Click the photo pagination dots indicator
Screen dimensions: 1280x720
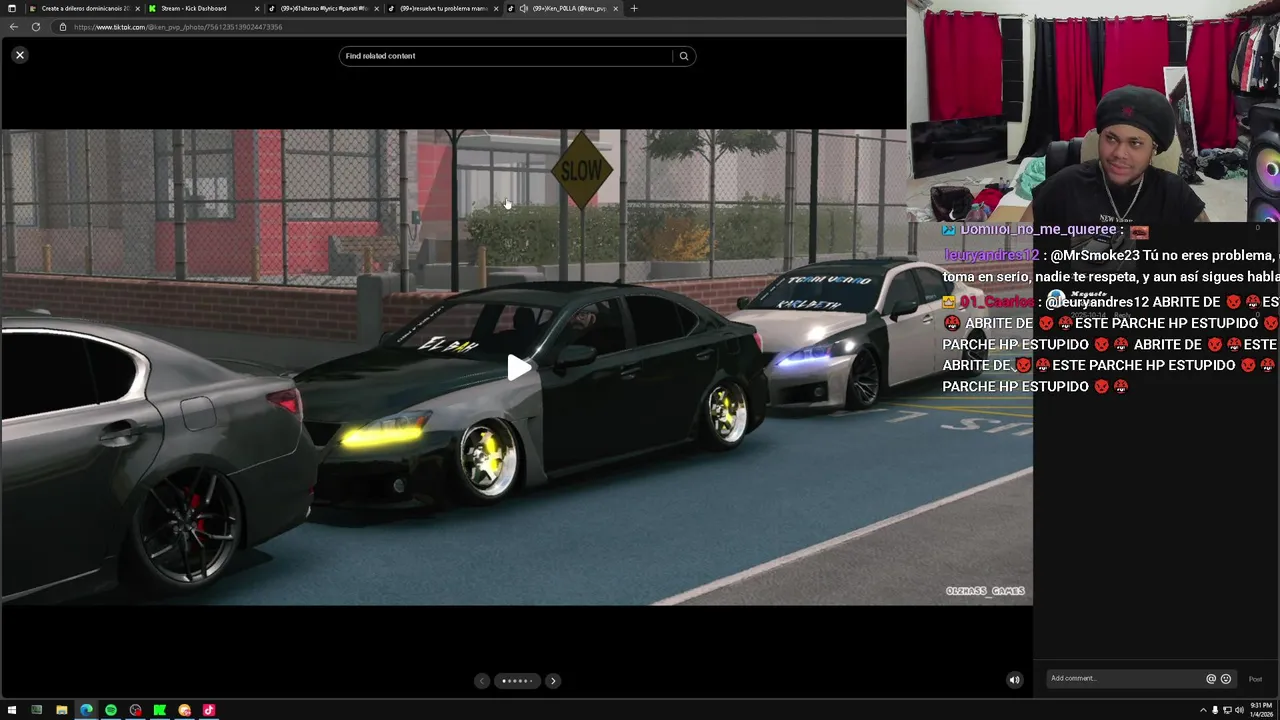(517, 681)
